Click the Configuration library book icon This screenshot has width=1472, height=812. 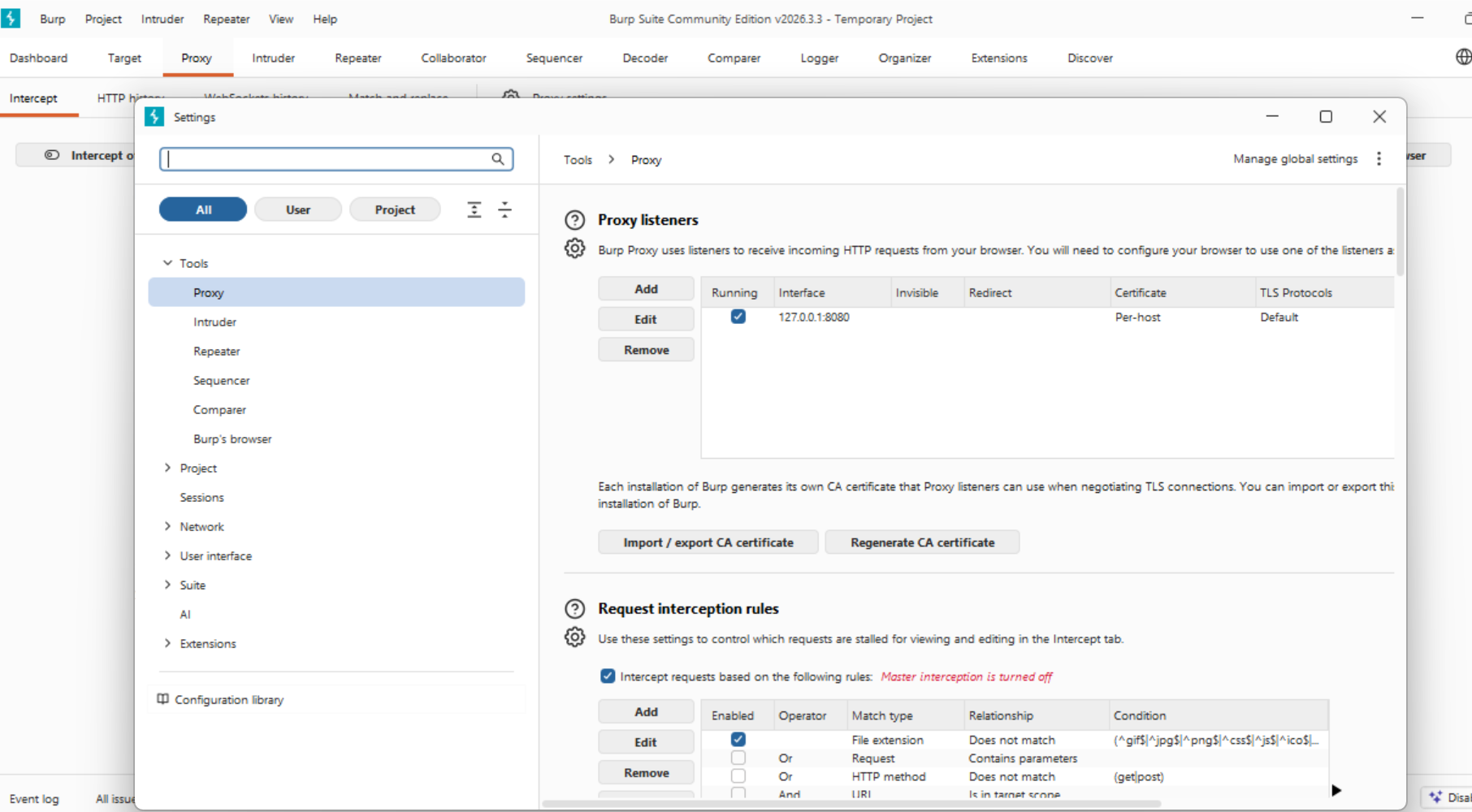[x=162, y=699]
